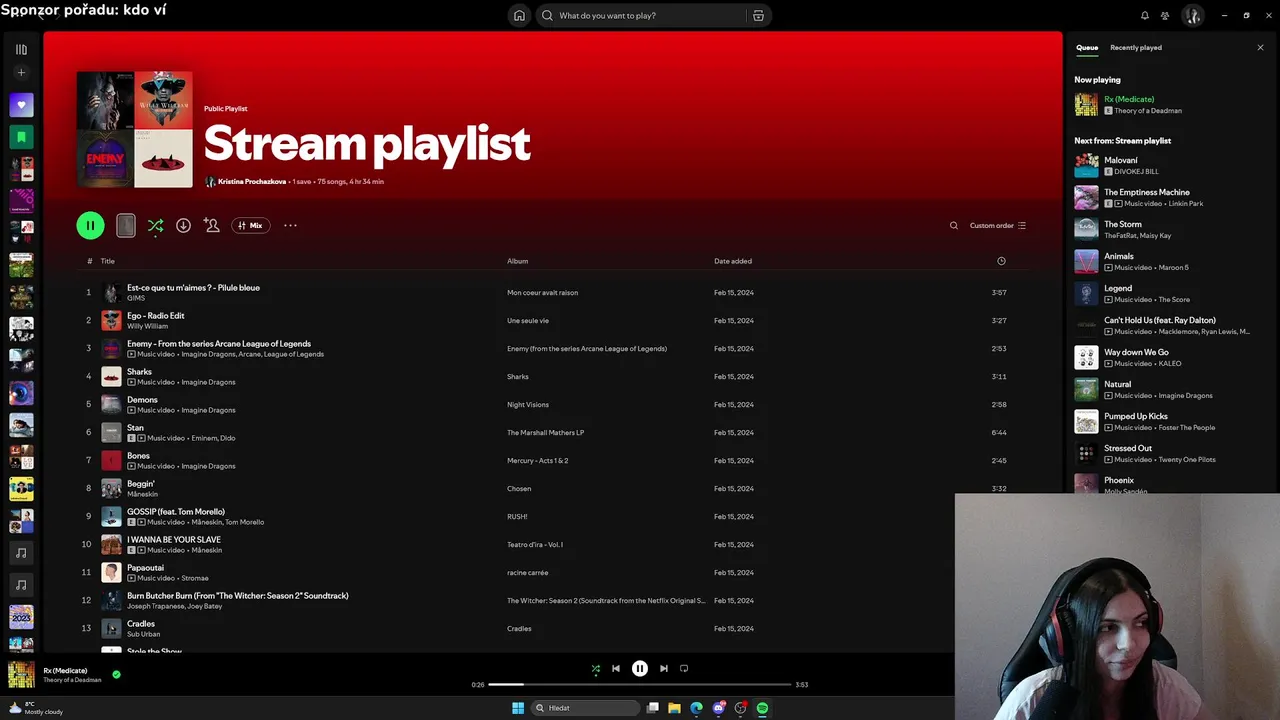Screen dimensions: 1280x720
Task: Select the Queue tab
Action: tap(1087, 48)
